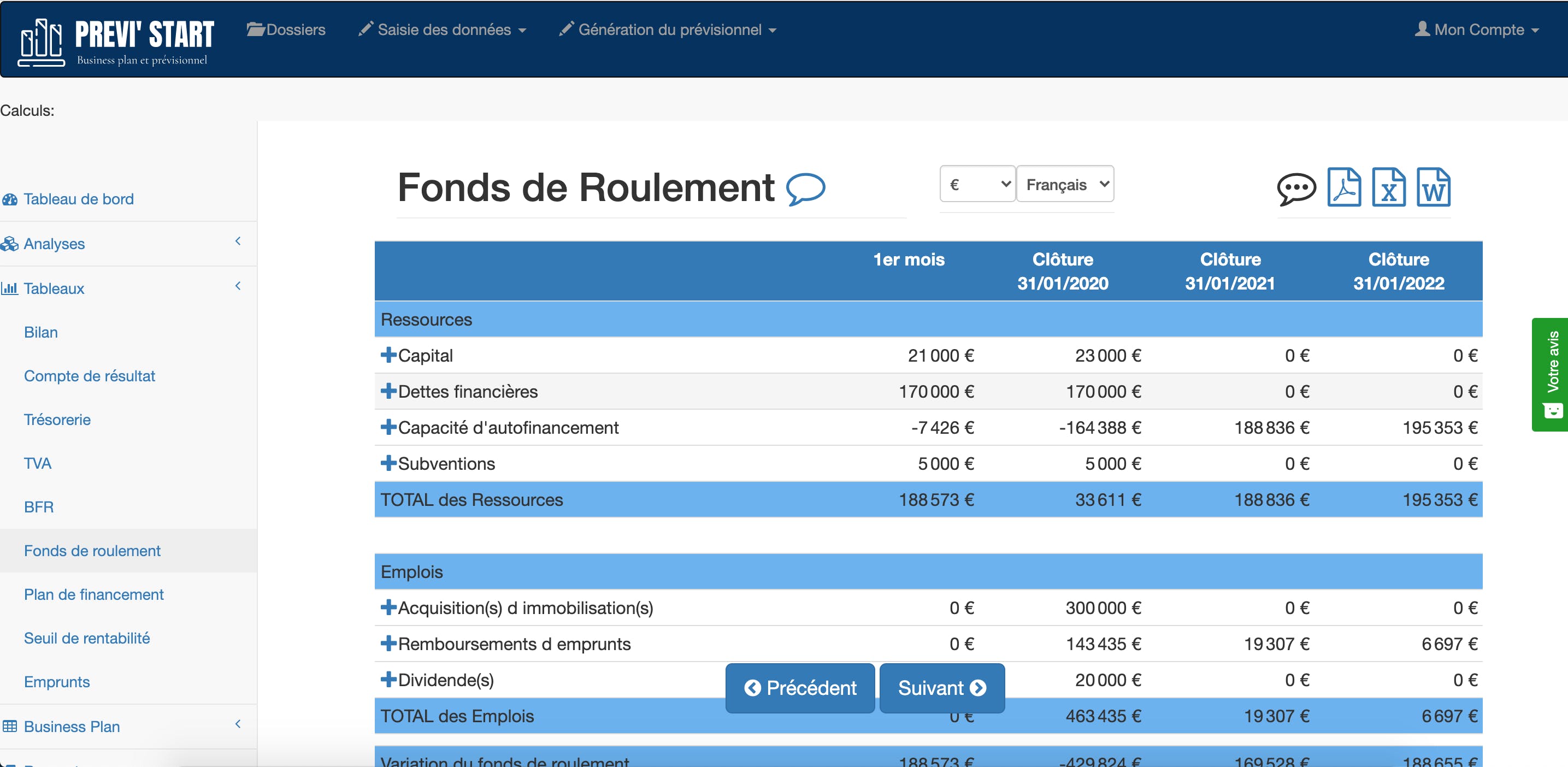
Task: Open the dark comments speech bubble icon
Action: coord(1296,188)
